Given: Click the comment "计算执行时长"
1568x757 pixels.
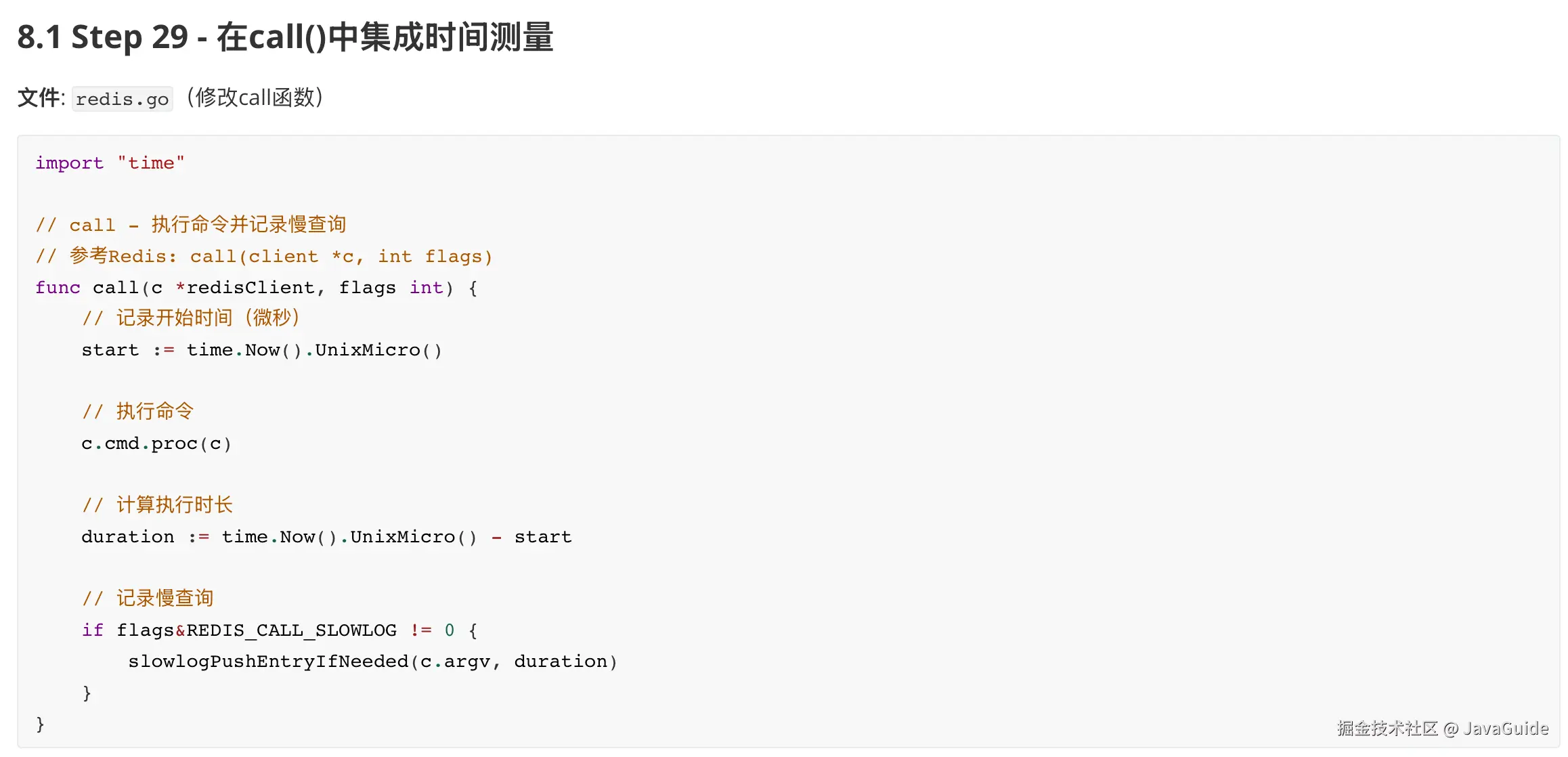Looking at the screenshot, I should (157, 505).
